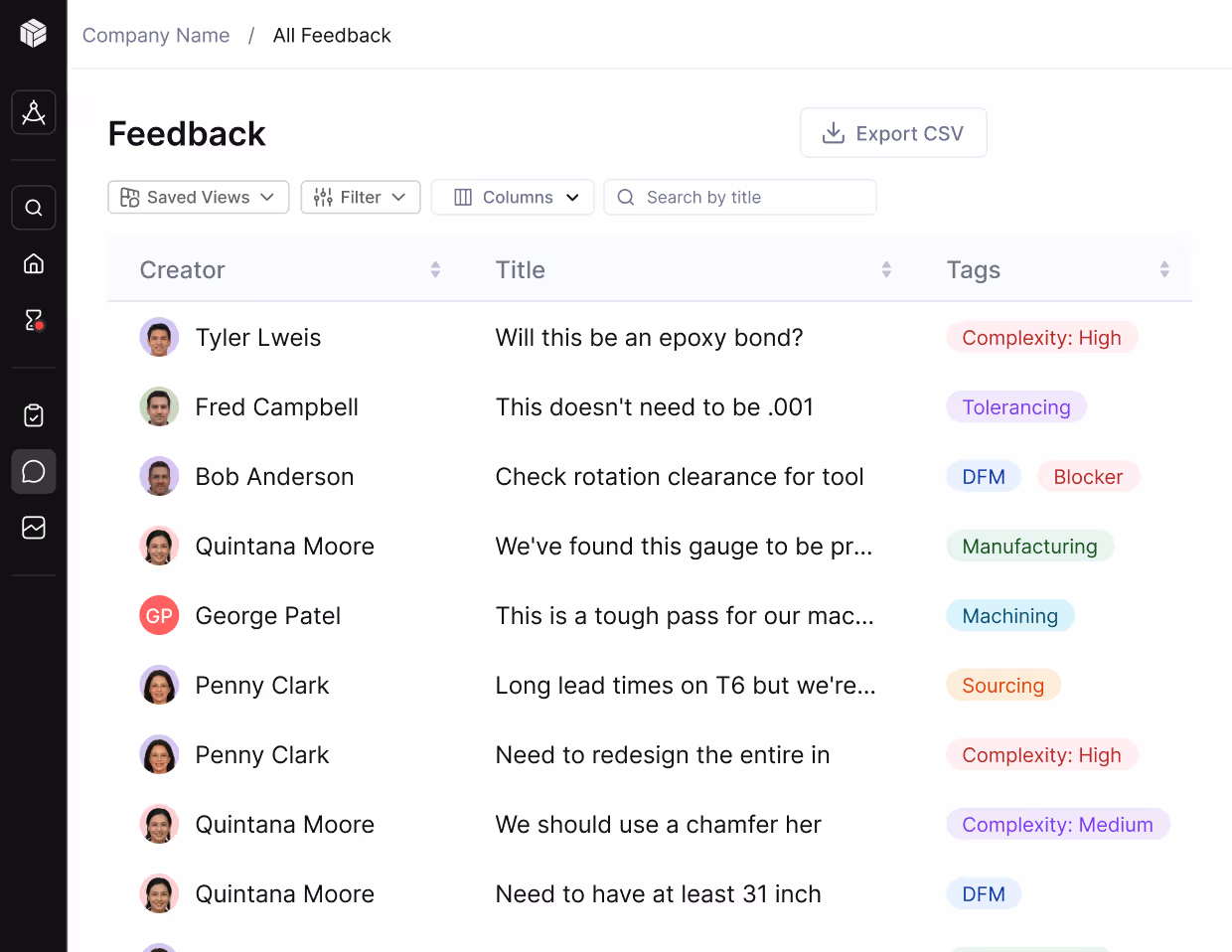Open the hourglass notifications icon with red badge
Image resolution: width=1232 pixels, height=952 pixels.
click(33, 318)
